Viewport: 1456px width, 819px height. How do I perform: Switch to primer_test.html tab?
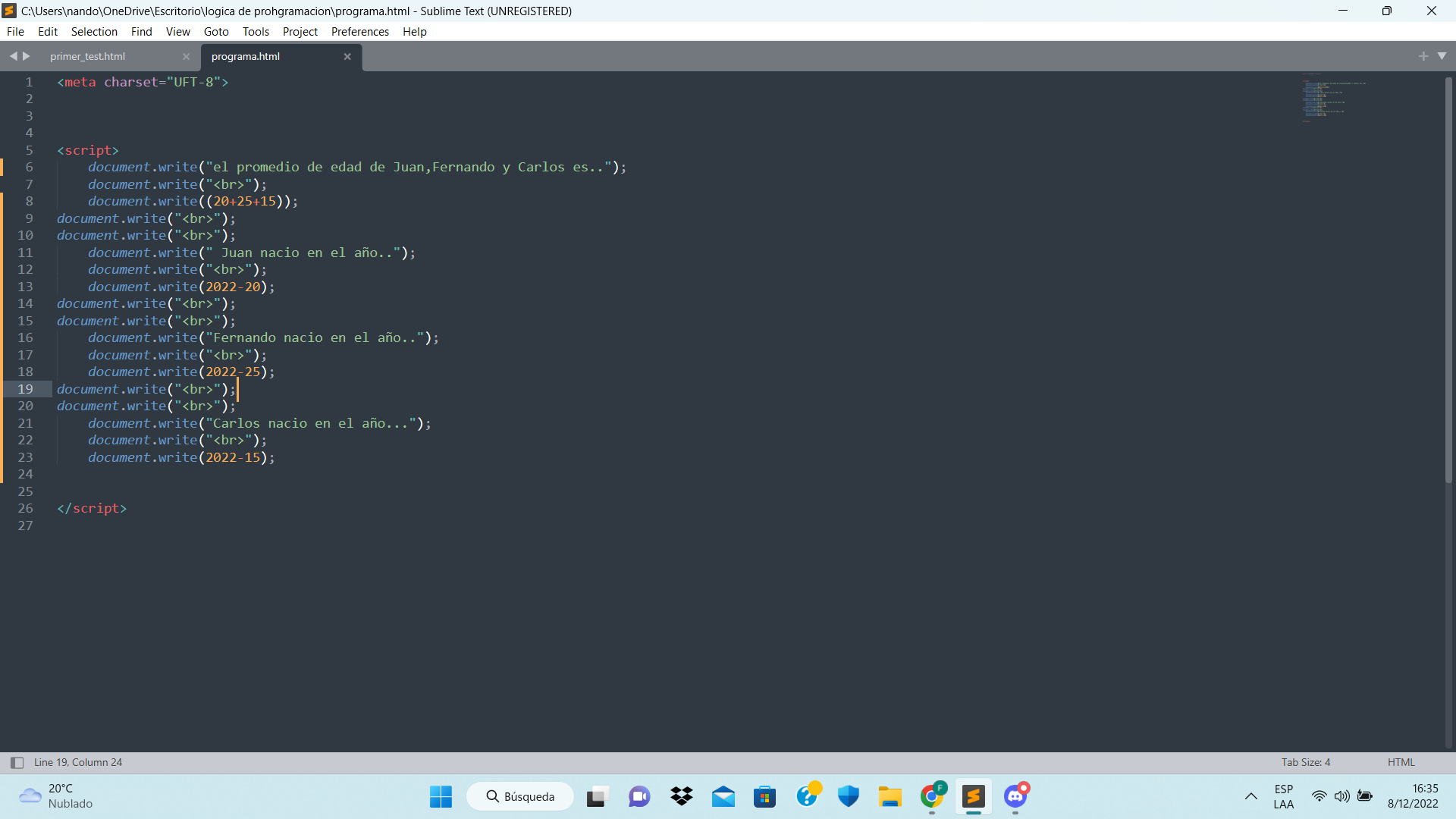(x=88, y=56)
